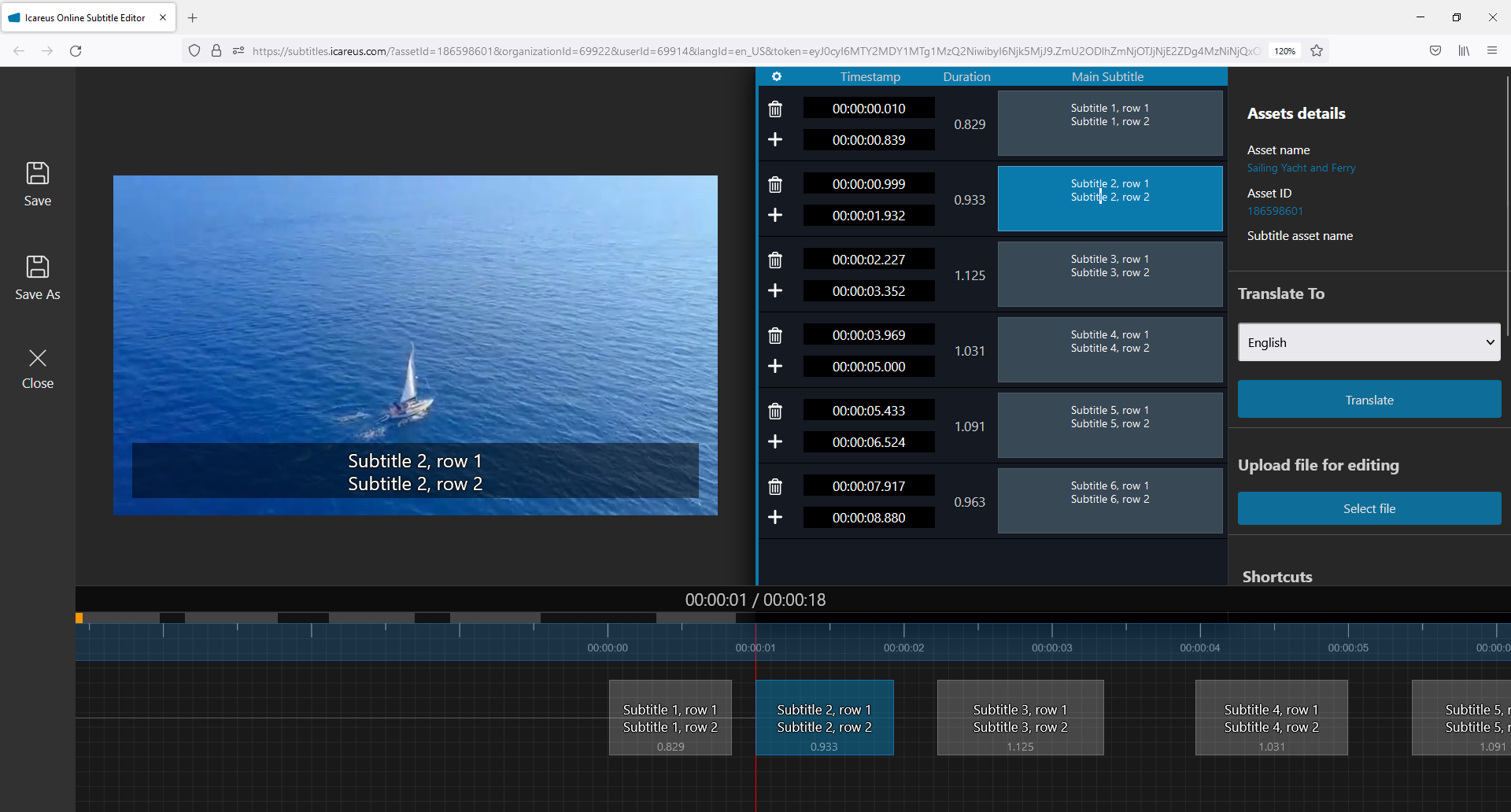Select Subtitle 5 text box in list
The height and width of the screenshot is (812, 1511).
(x=1110, y=426)
